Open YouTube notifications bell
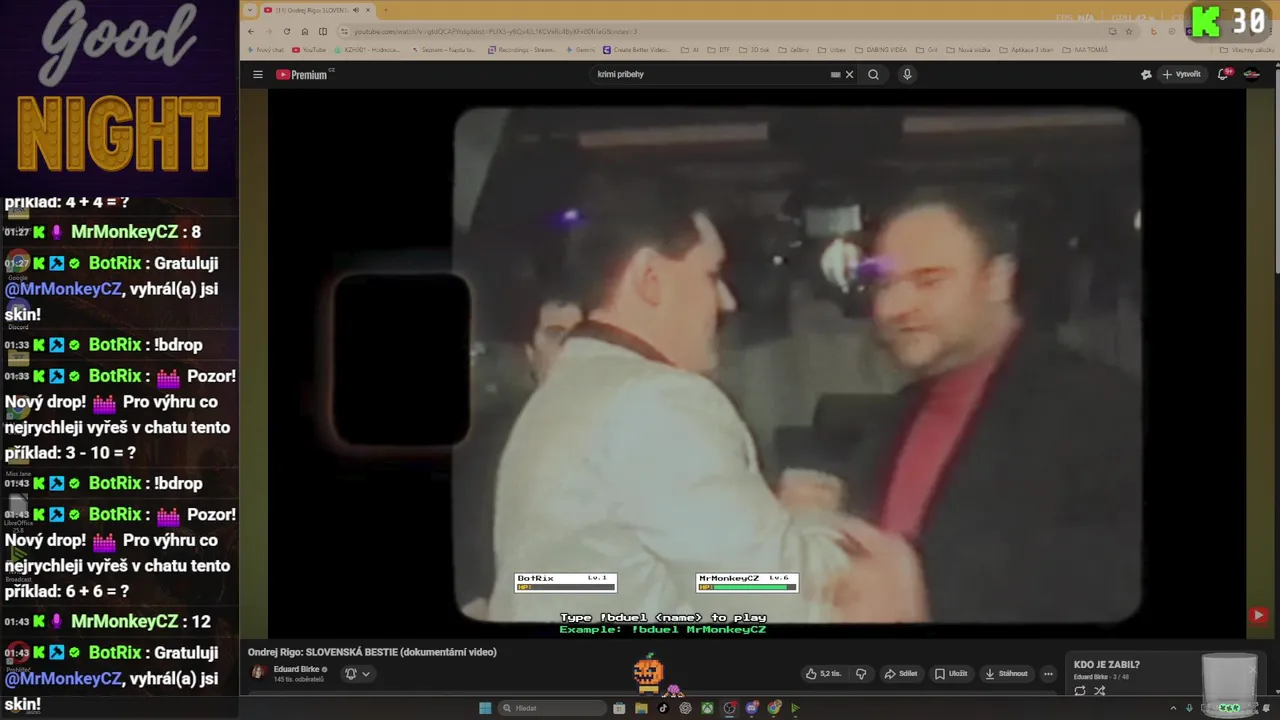1280x720 pixels. coord(1223,74)
